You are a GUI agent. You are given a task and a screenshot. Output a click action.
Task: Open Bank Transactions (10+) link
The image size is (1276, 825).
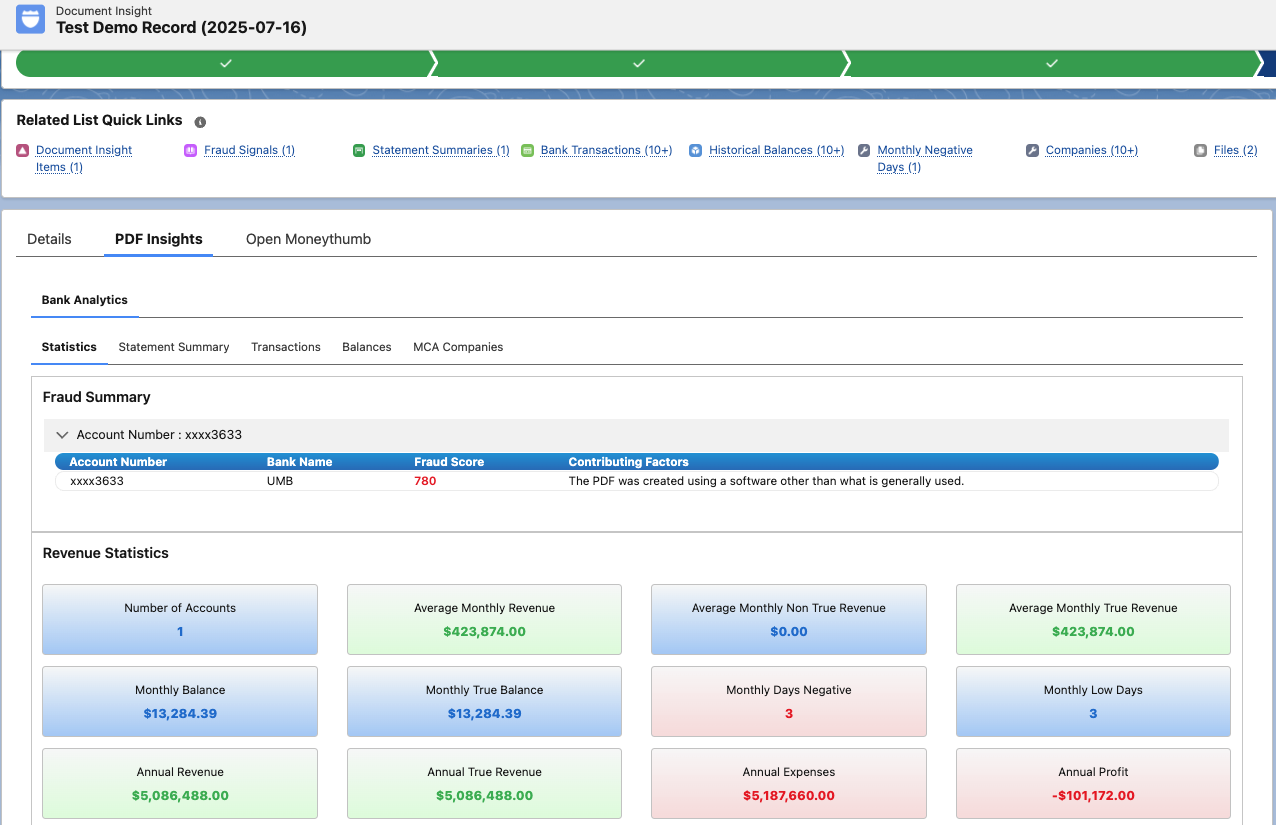pos(606,150)
